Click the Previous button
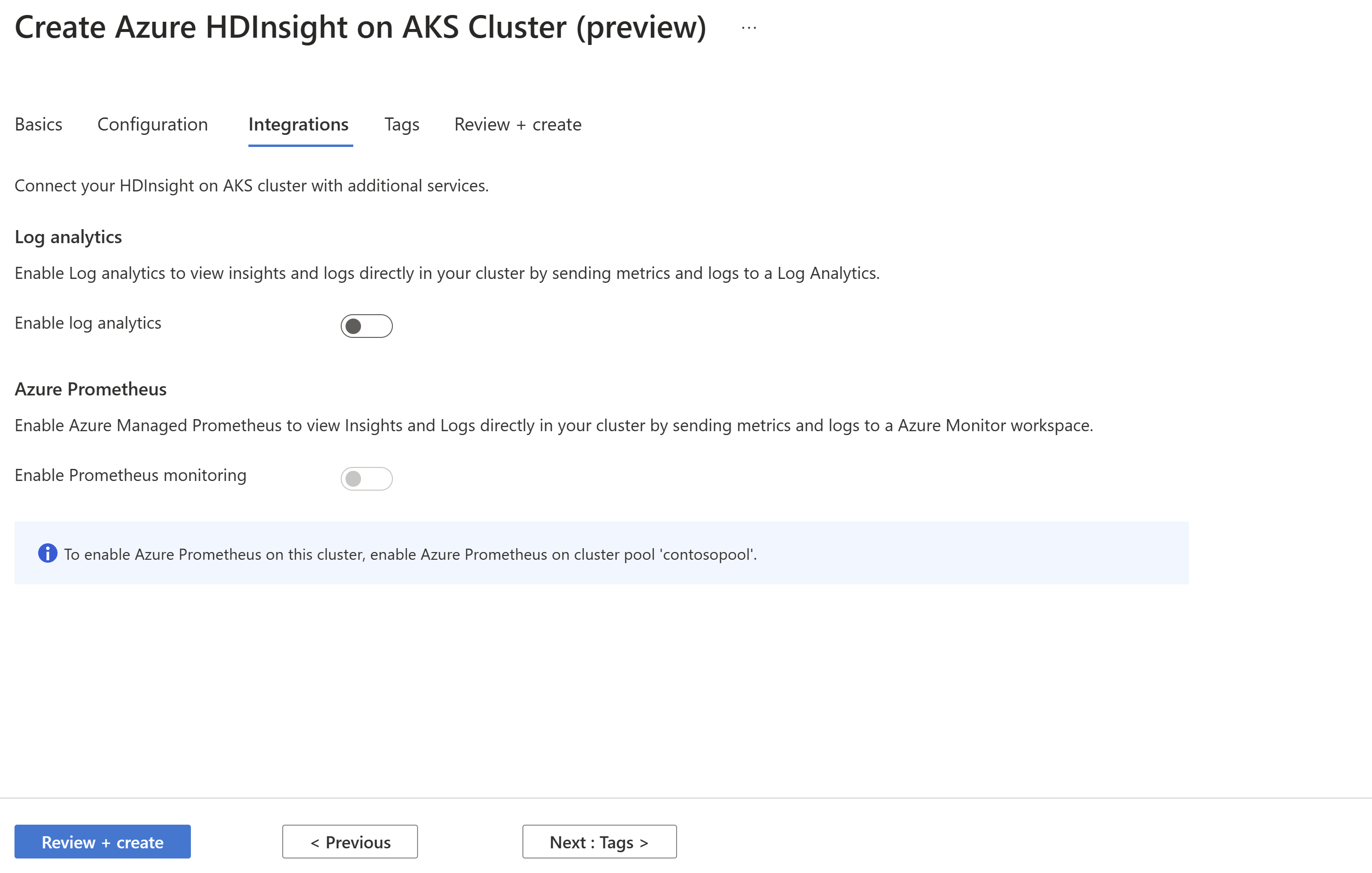The height and width of the screenshot is (873, 1372). point(350,841)
